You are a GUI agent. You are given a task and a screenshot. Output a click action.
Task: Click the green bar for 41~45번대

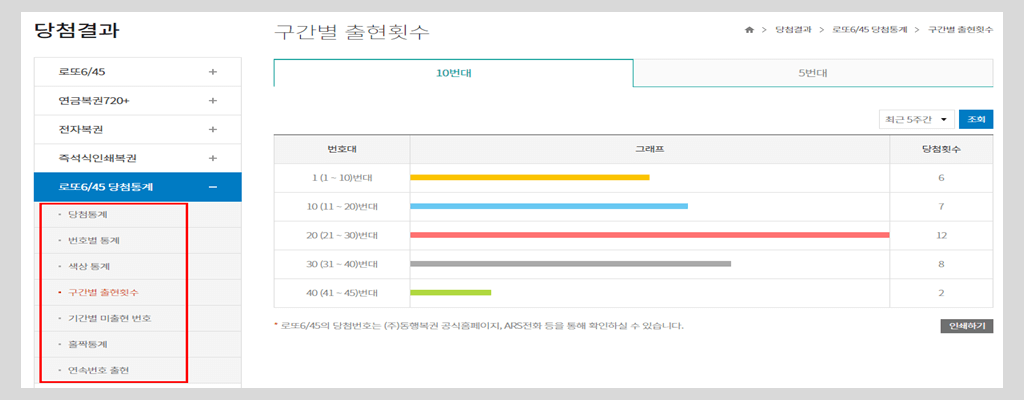pos(451,292)
